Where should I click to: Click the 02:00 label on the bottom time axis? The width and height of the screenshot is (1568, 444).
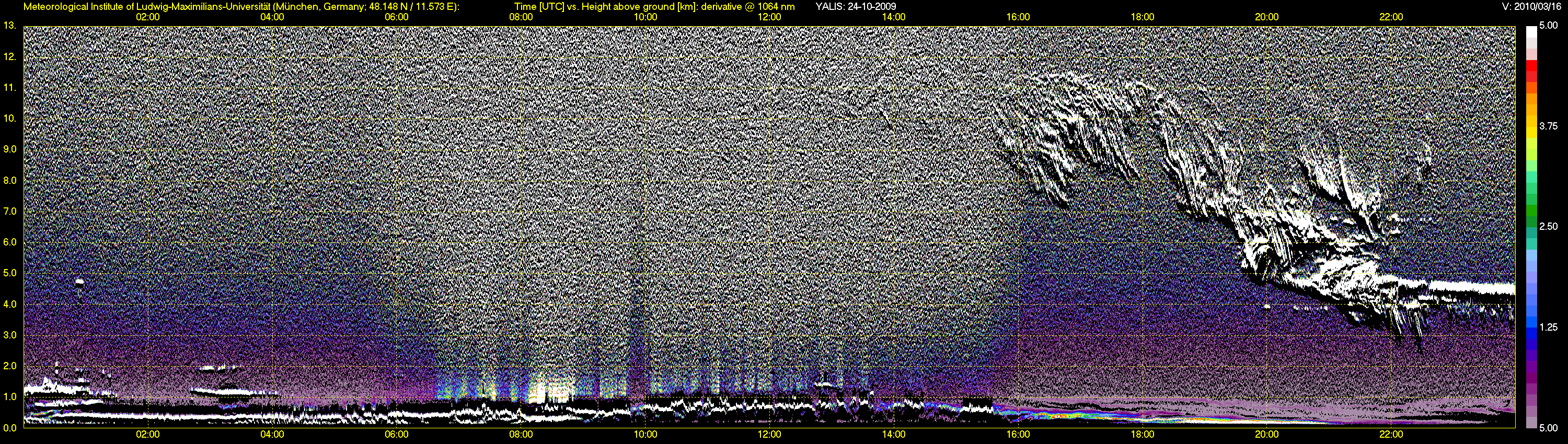(x=147, y=434)
